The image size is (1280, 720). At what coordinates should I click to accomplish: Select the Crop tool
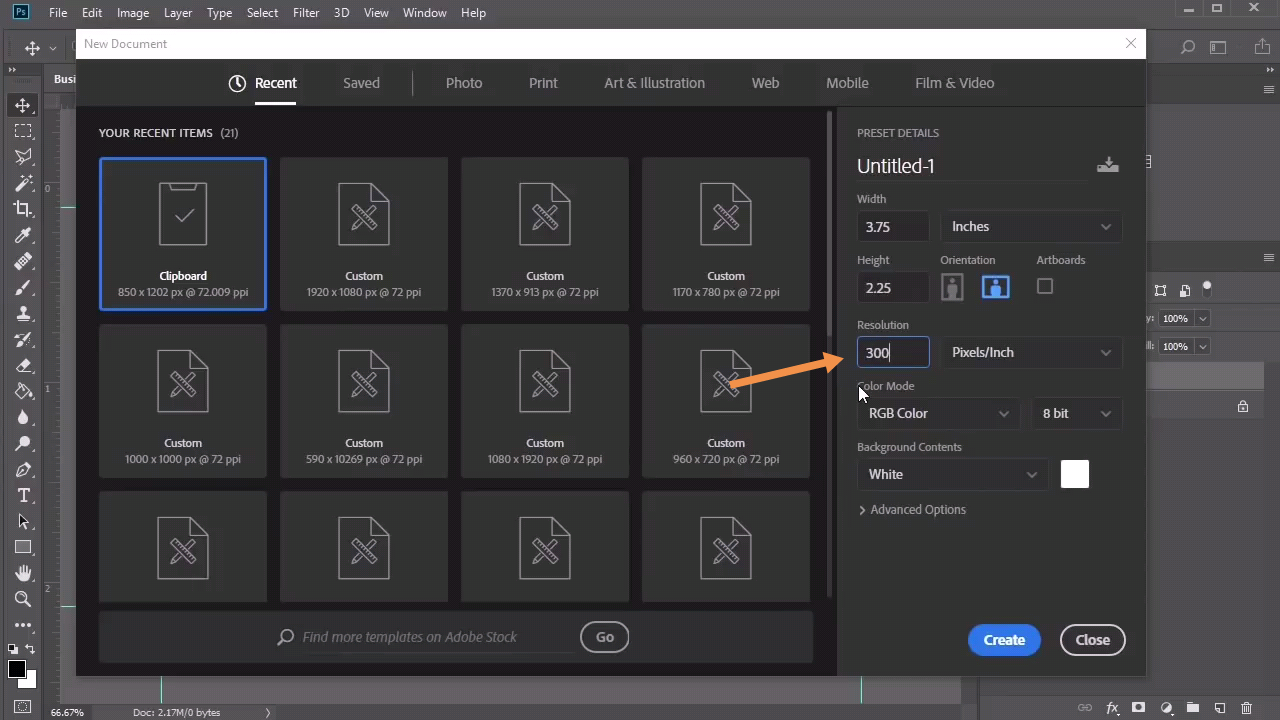pyautogui.click(x=23, y=209)
